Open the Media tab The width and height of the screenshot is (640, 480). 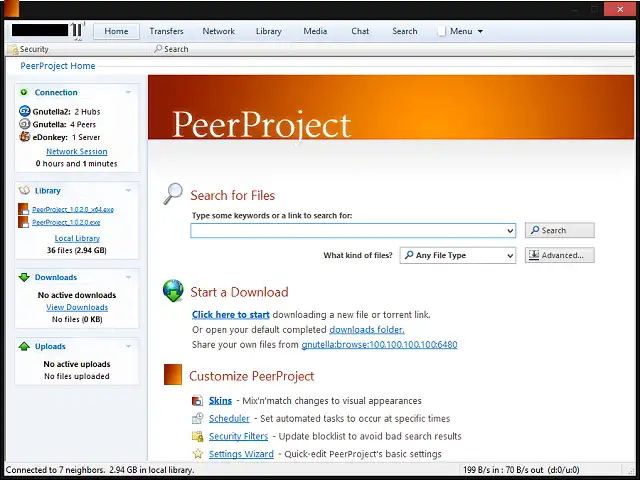point(315,31)
